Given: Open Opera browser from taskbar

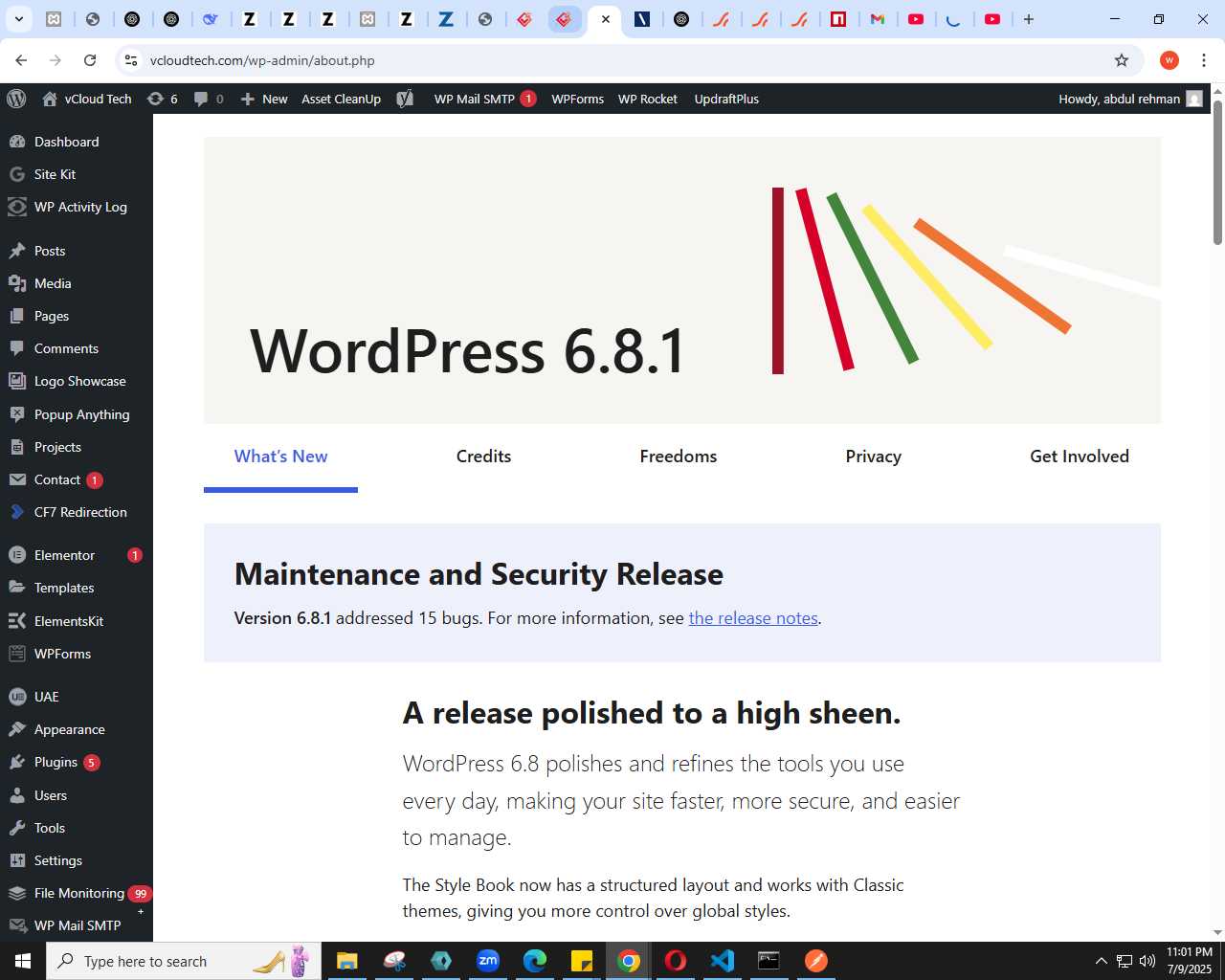Looking at the screenshot, I should coord(676,961).
